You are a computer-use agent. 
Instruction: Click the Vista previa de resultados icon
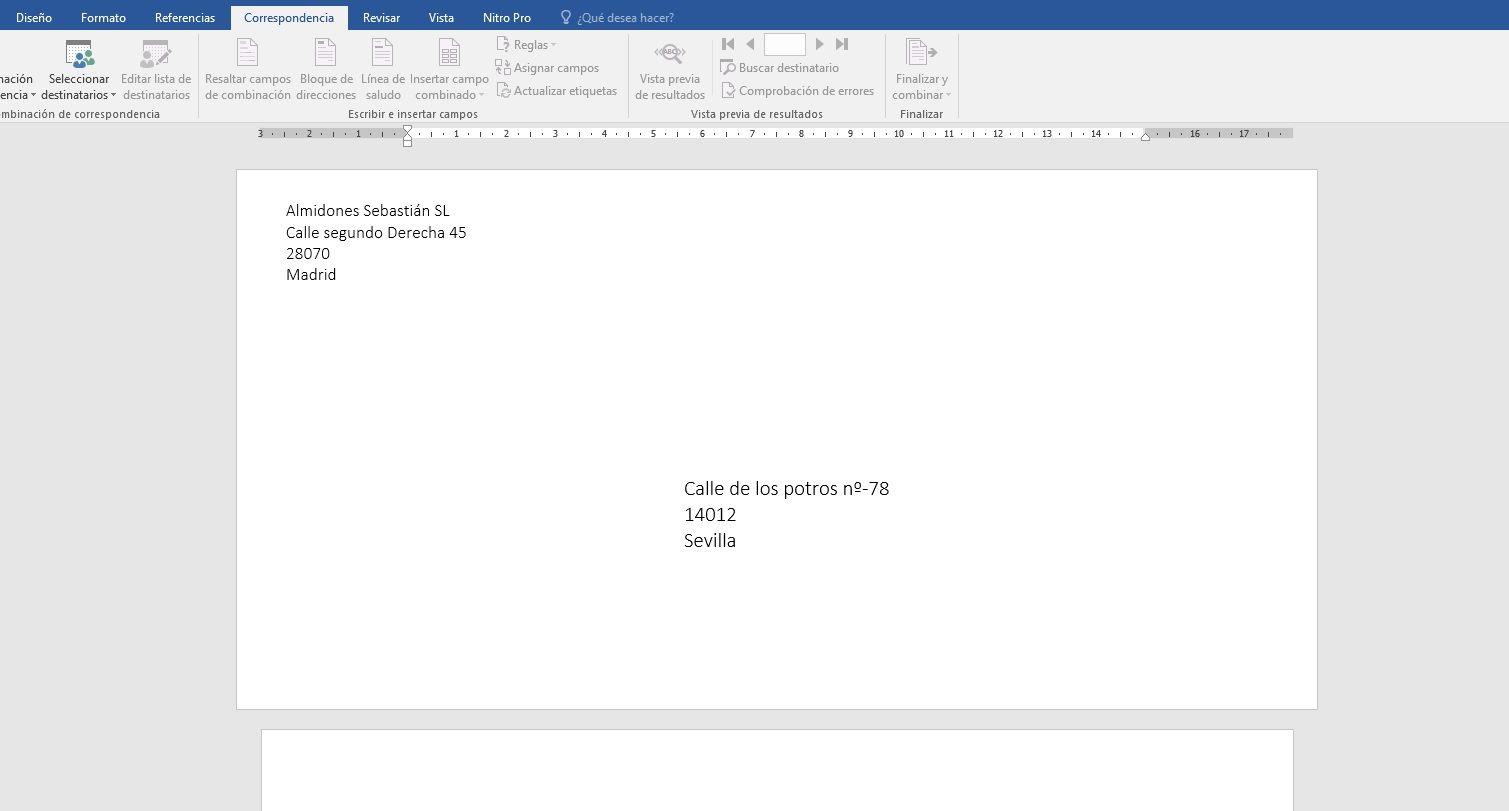[x=669, y=56]
